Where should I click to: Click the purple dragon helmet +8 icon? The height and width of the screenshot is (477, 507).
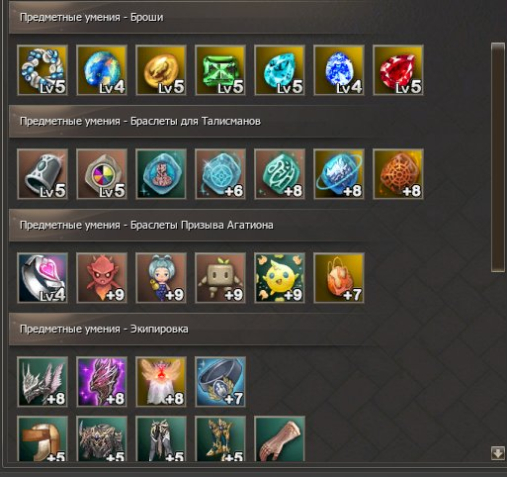pos(102,382)
